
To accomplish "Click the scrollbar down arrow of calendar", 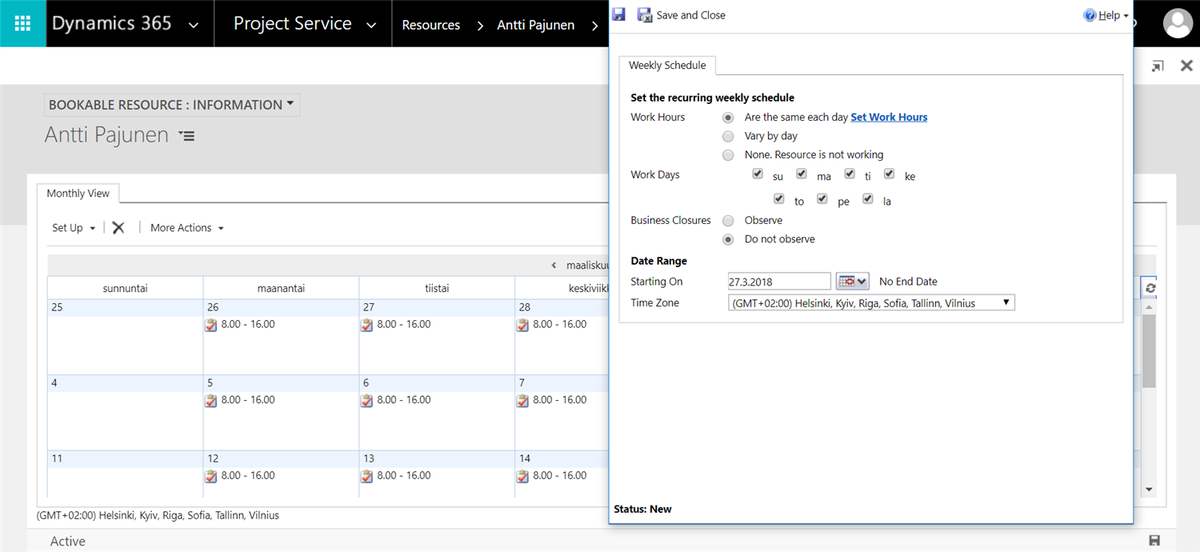I will coord(1149,490).
